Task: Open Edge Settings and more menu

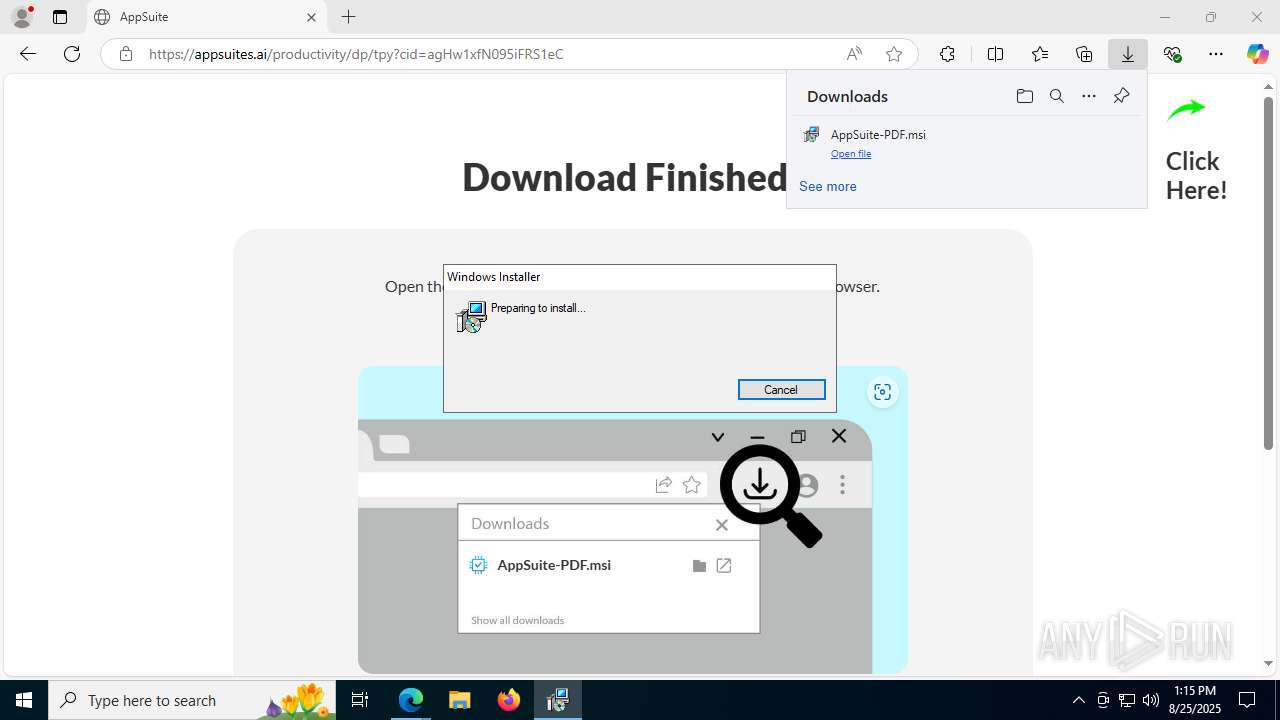Action: point(1216,54)
